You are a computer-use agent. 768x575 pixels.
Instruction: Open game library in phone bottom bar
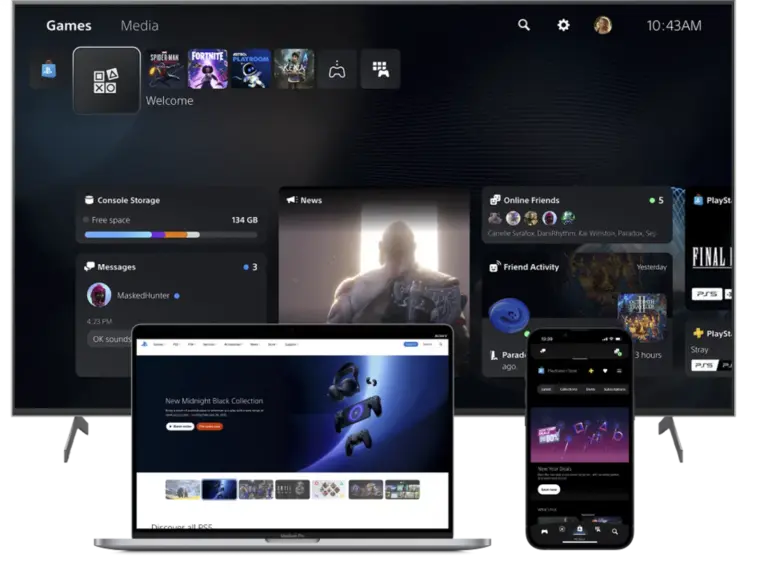(x=598, y=529)
